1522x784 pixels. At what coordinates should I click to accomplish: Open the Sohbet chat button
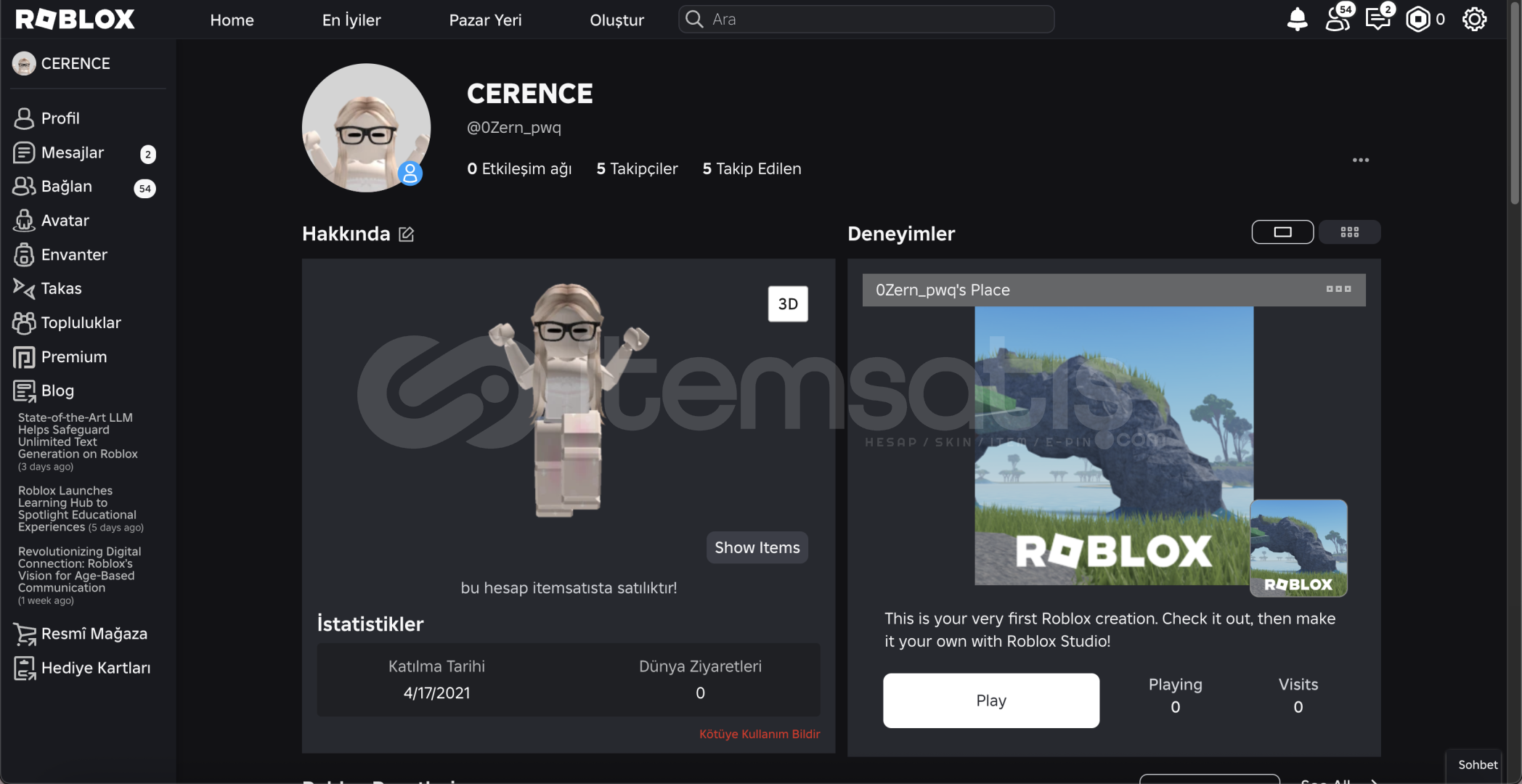click(x=1477, y=764)
